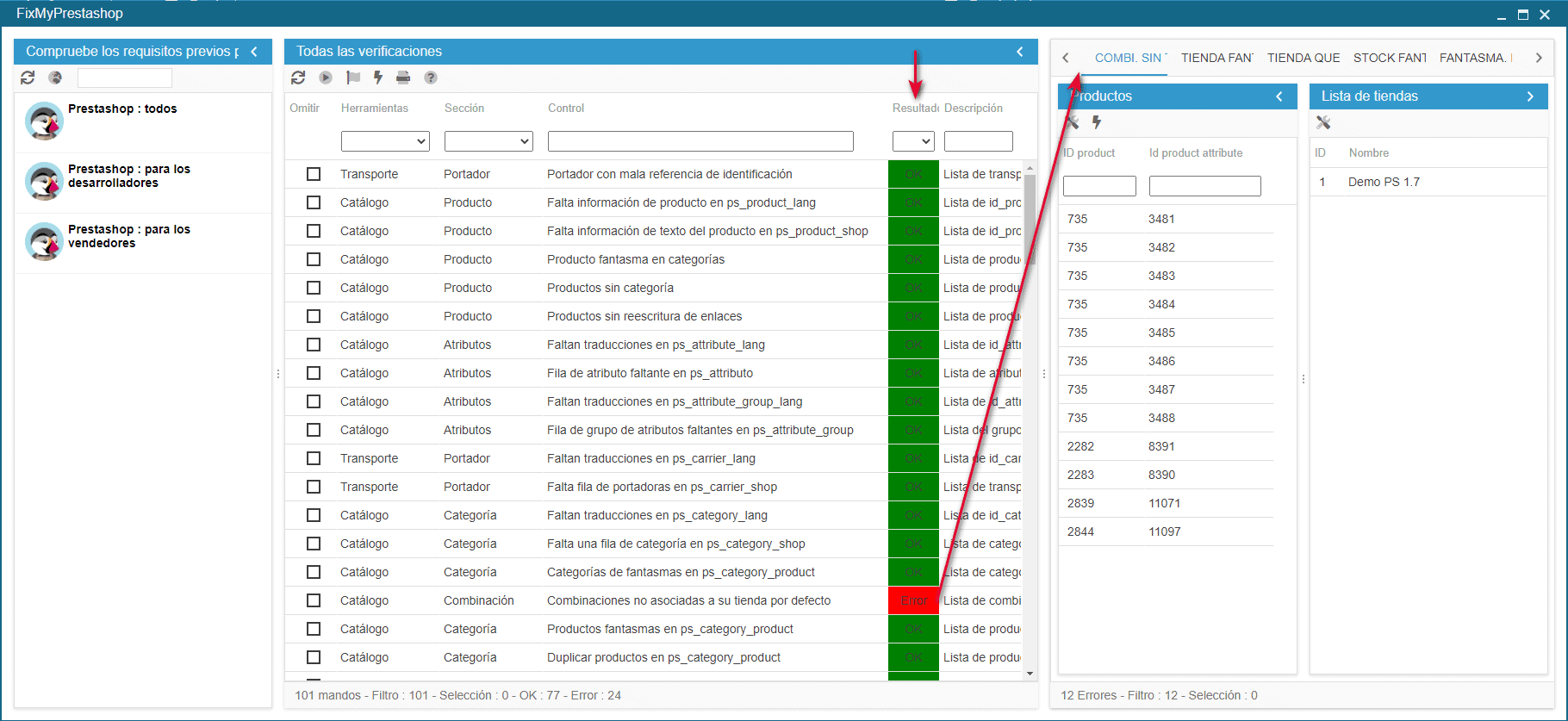Open the Herramientas filter dropdown
Image resolution: width=1568 pixels, height=721 pixels.
coord(385,141)
